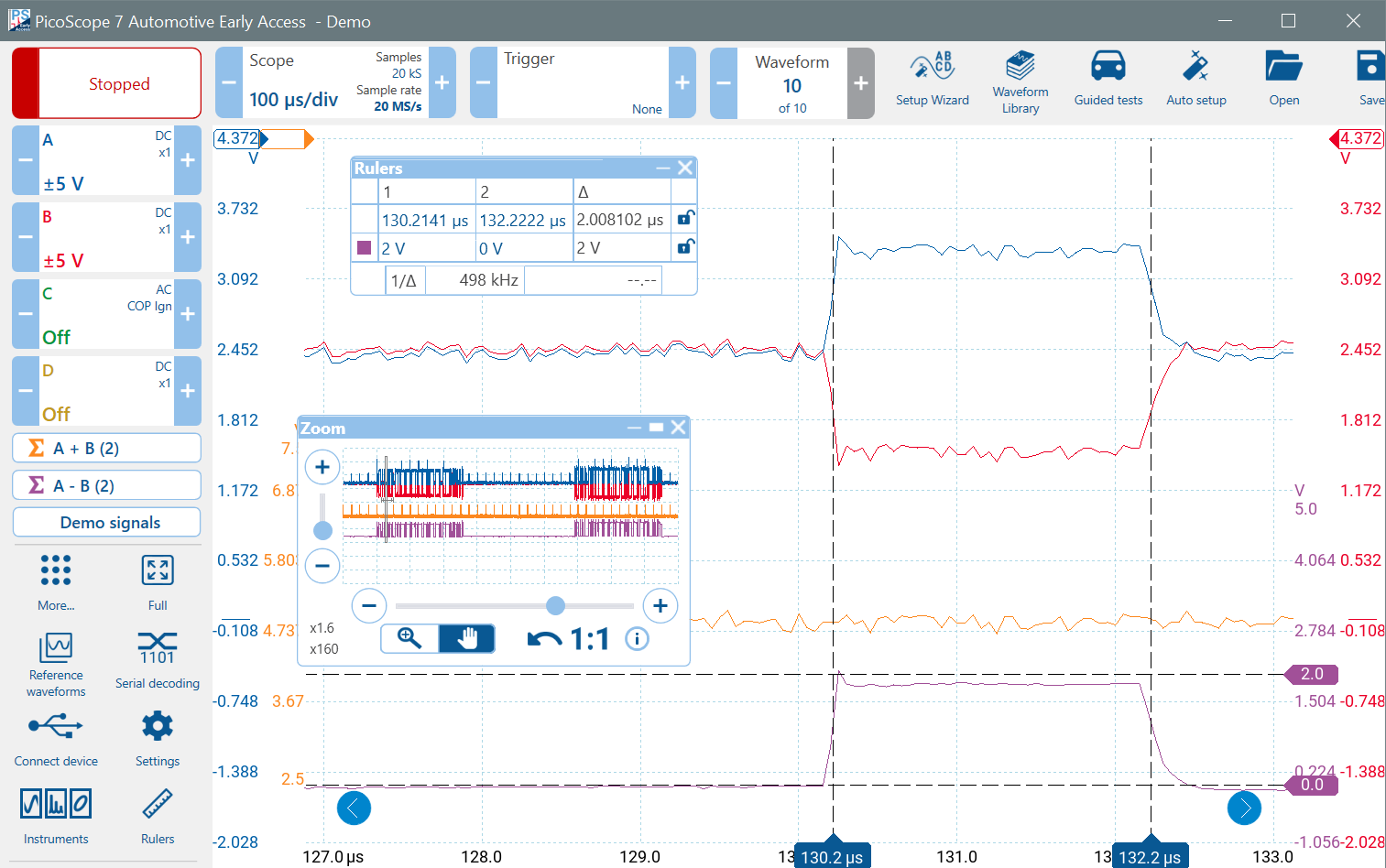Click the Waveform plus button
Viewport: 1386px width, 868px height.
(861, 82)
